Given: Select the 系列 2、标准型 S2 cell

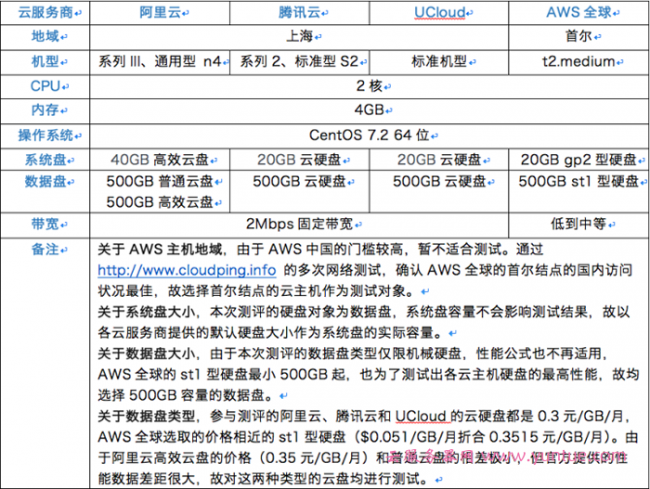Looking at the screenshot, I should click(x=299, y=60).
